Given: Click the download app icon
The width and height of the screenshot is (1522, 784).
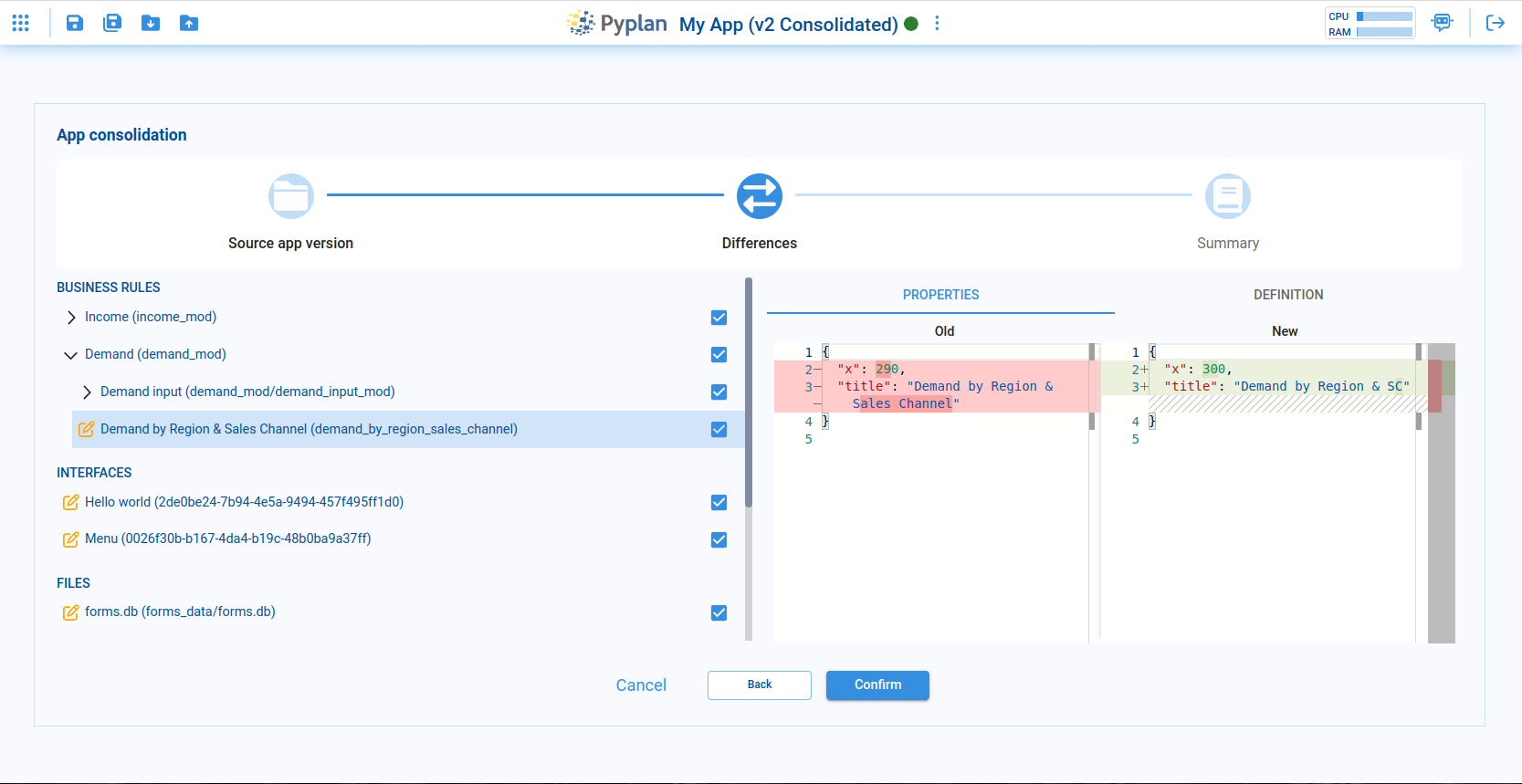Looking at the screenshot, I should 151,23.
